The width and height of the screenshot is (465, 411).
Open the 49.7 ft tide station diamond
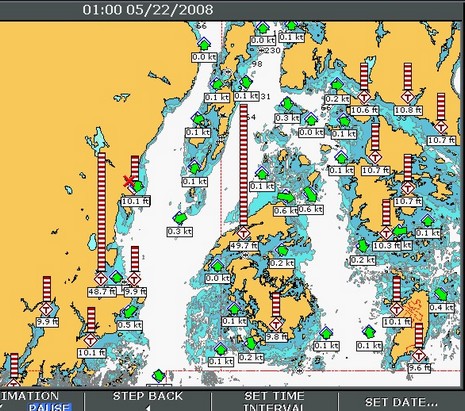244,233
